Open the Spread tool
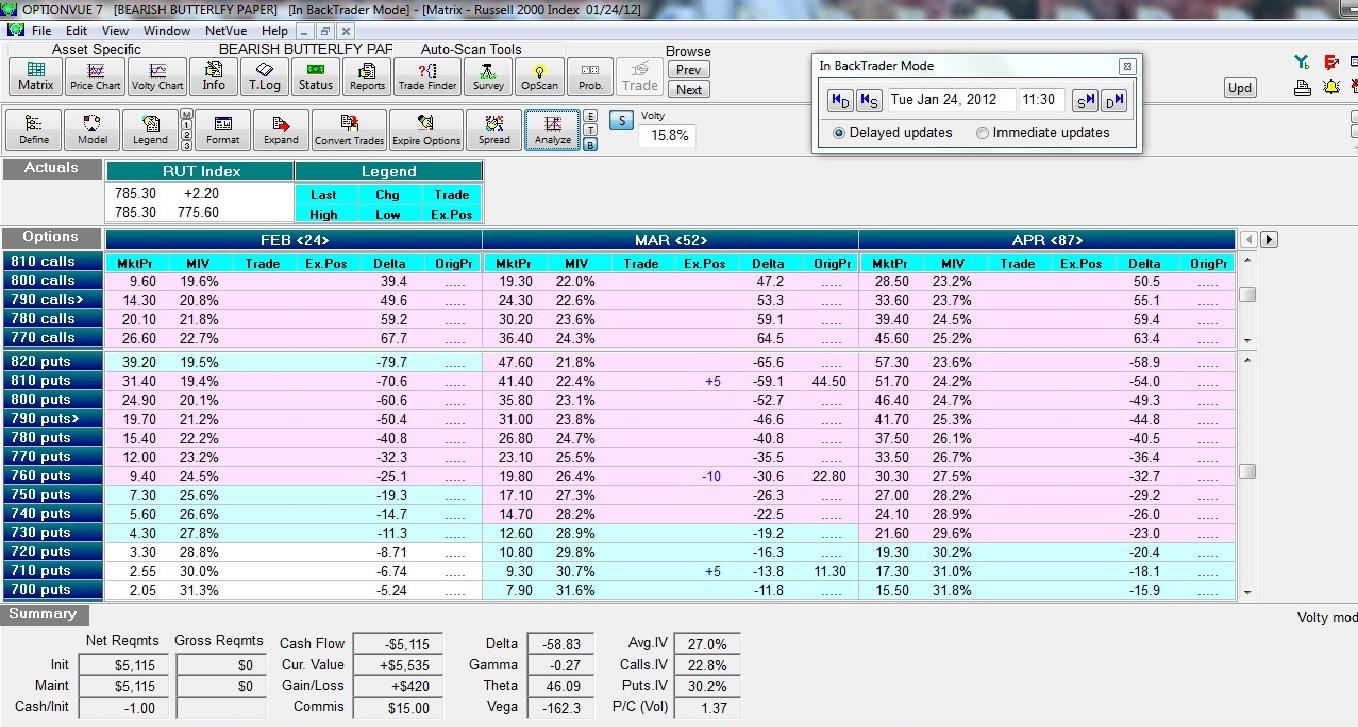 click(494, 129)
